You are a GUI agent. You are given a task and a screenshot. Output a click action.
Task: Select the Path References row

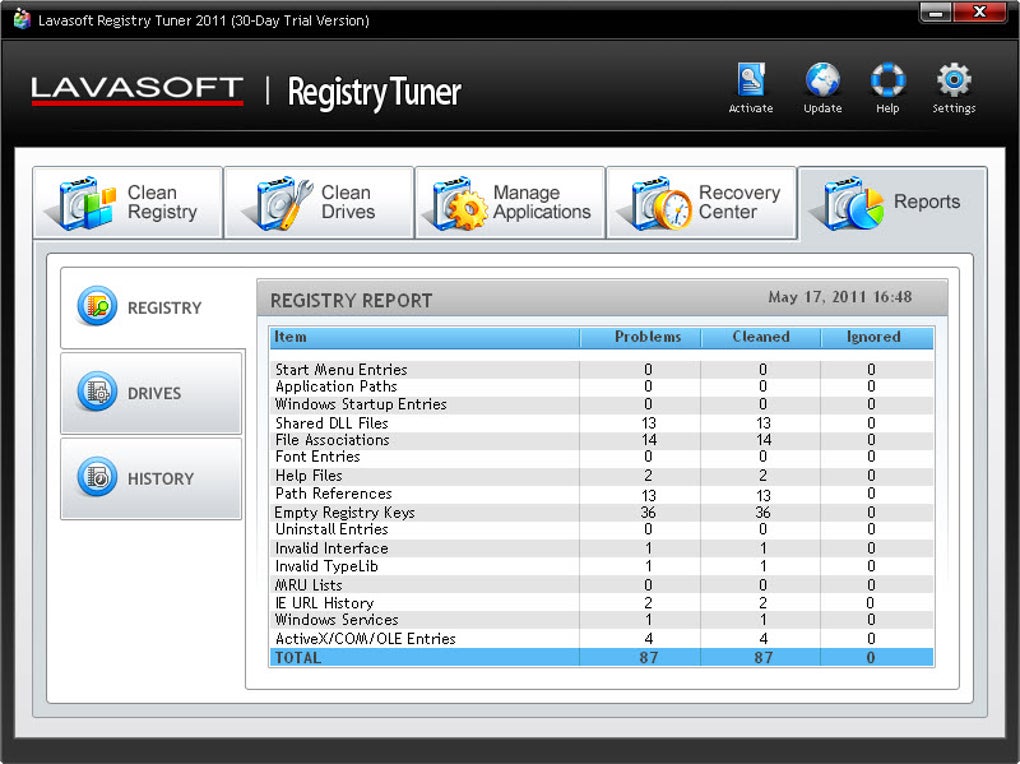click(x=602, y=494)
